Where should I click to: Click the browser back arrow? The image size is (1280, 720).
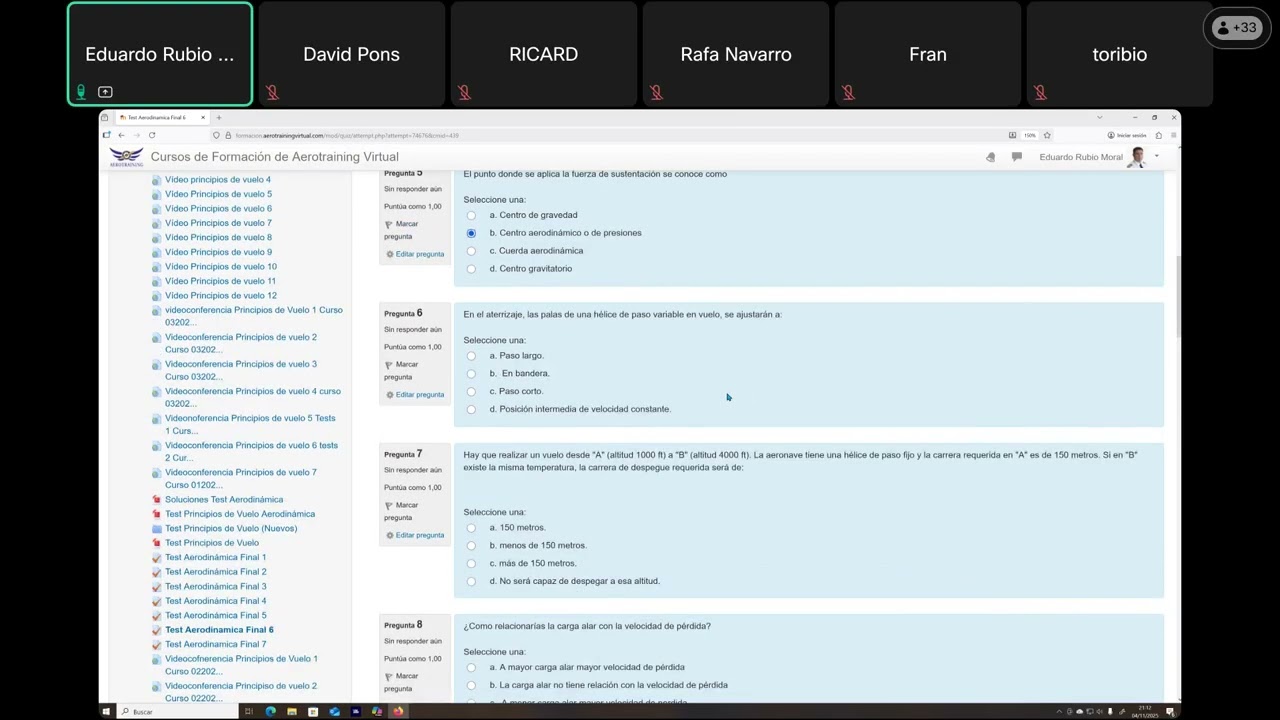pyautogui.click(x=121, y=135)
